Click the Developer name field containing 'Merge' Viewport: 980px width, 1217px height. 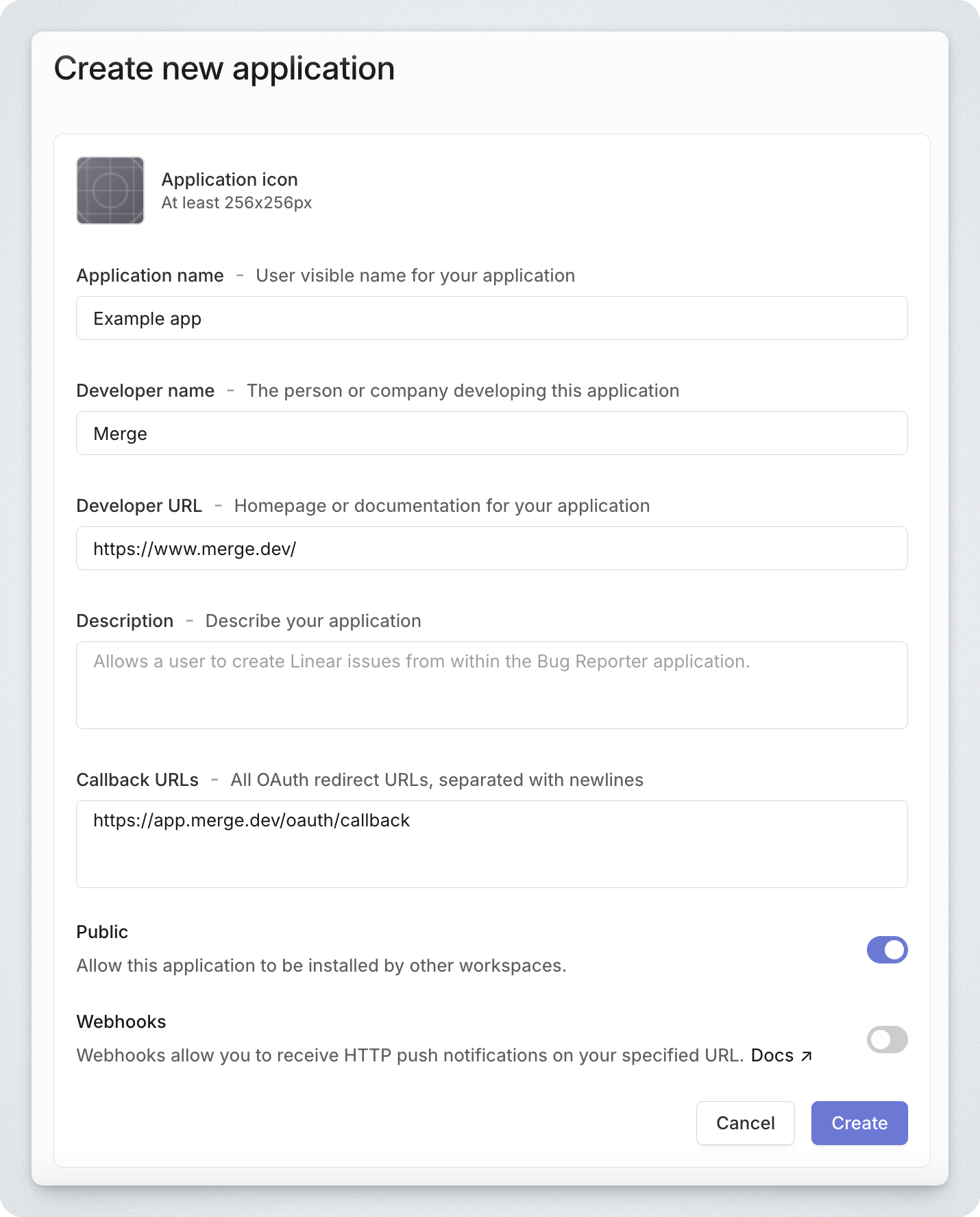click(491, 433)
